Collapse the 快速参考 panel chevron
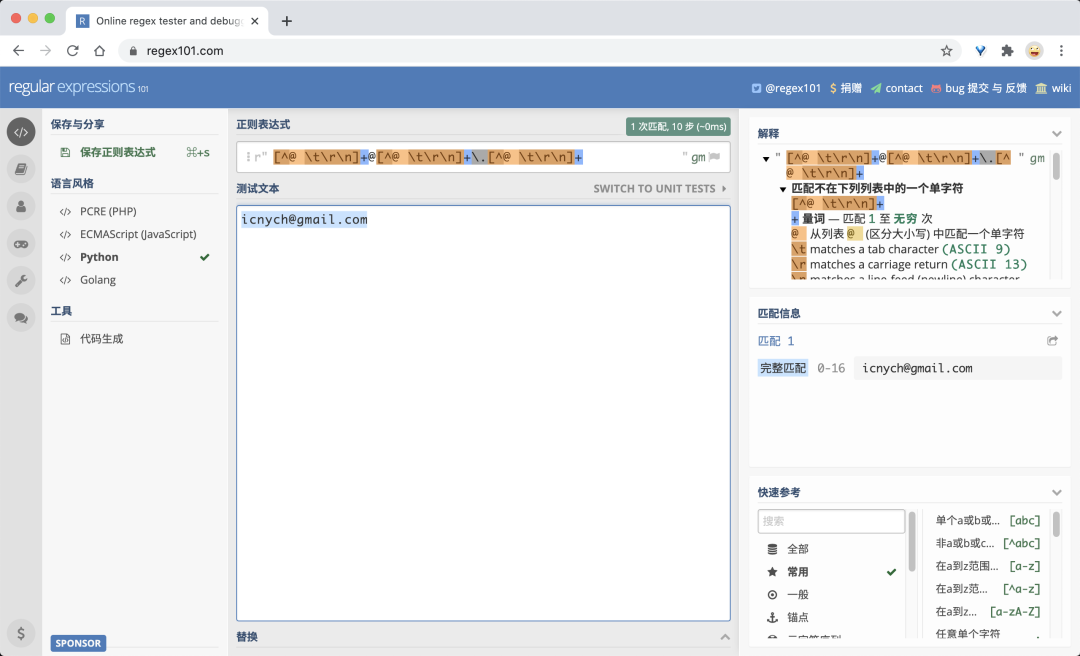 coord(1057,493)
